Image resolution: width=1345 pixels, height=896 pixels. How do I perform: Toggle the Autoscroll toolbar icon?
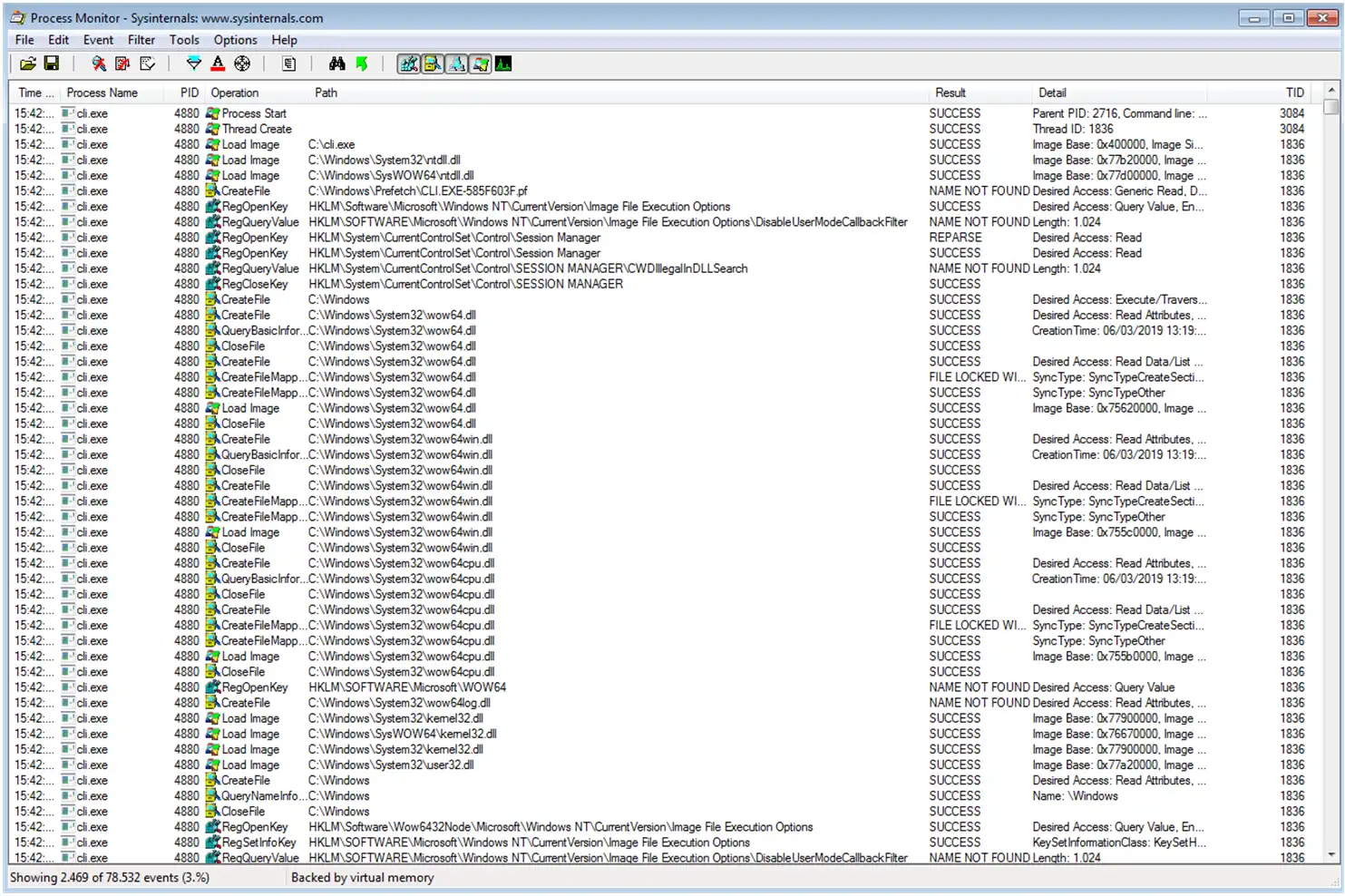point(122,63)
